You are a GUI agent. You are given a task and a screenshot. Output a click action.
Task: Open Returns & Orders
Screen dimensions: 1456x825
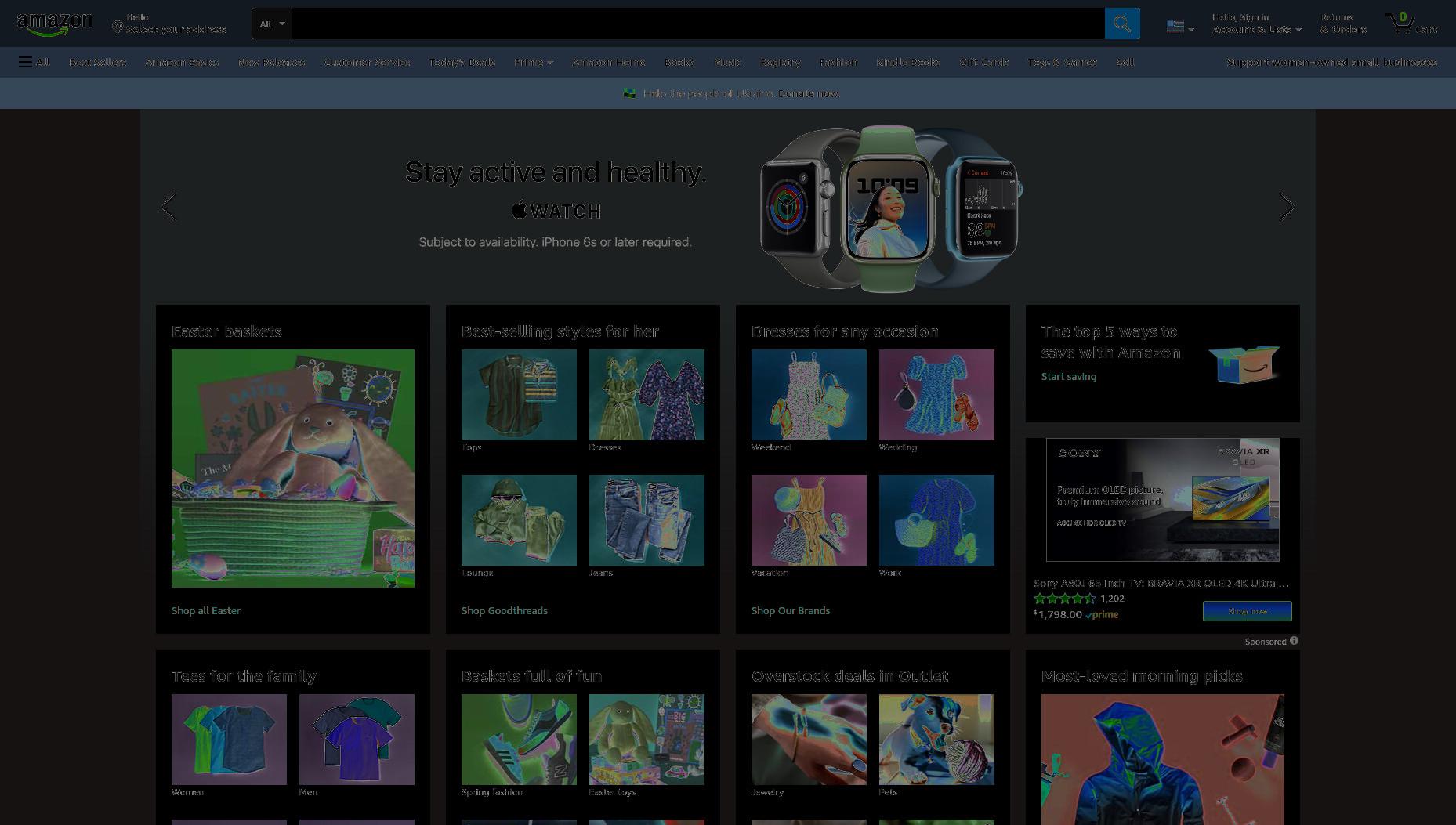pos(1343,24)
